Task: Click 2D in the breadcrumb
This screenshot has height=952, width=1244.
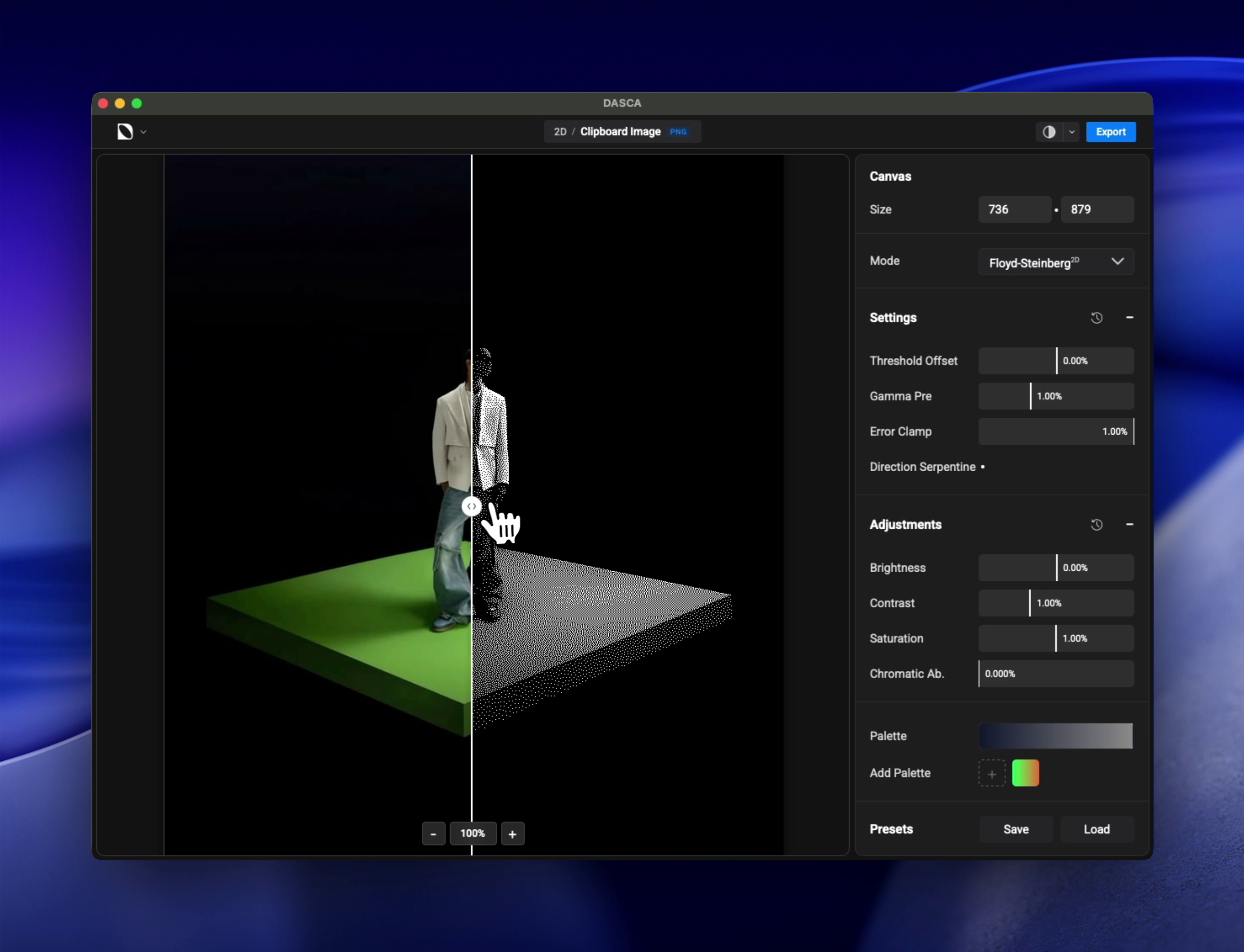Action: pyautogui.click(x=559, y=131)
